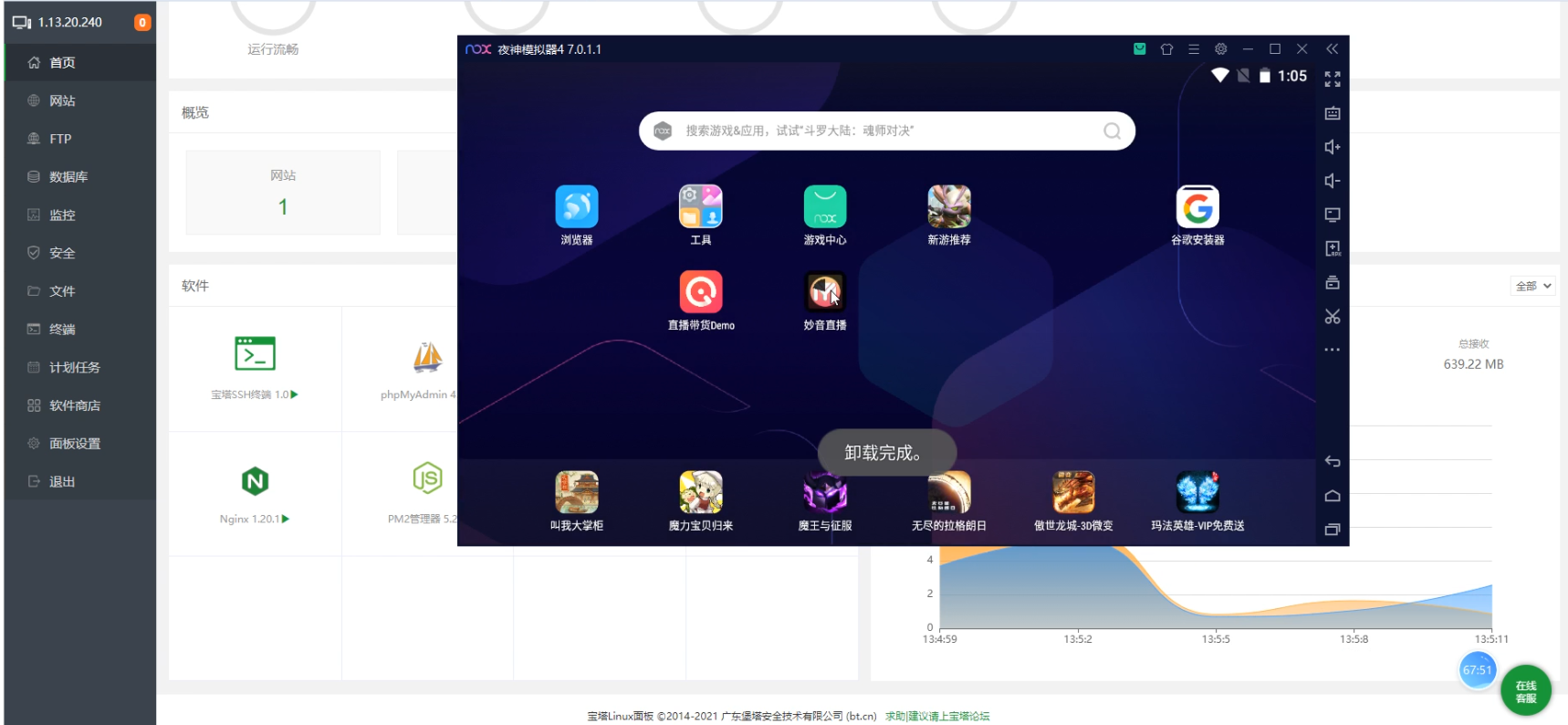The height and width of the screenshot is (725, 1568).
Task: Click the orange 0 notification badge
Action: 142,22
